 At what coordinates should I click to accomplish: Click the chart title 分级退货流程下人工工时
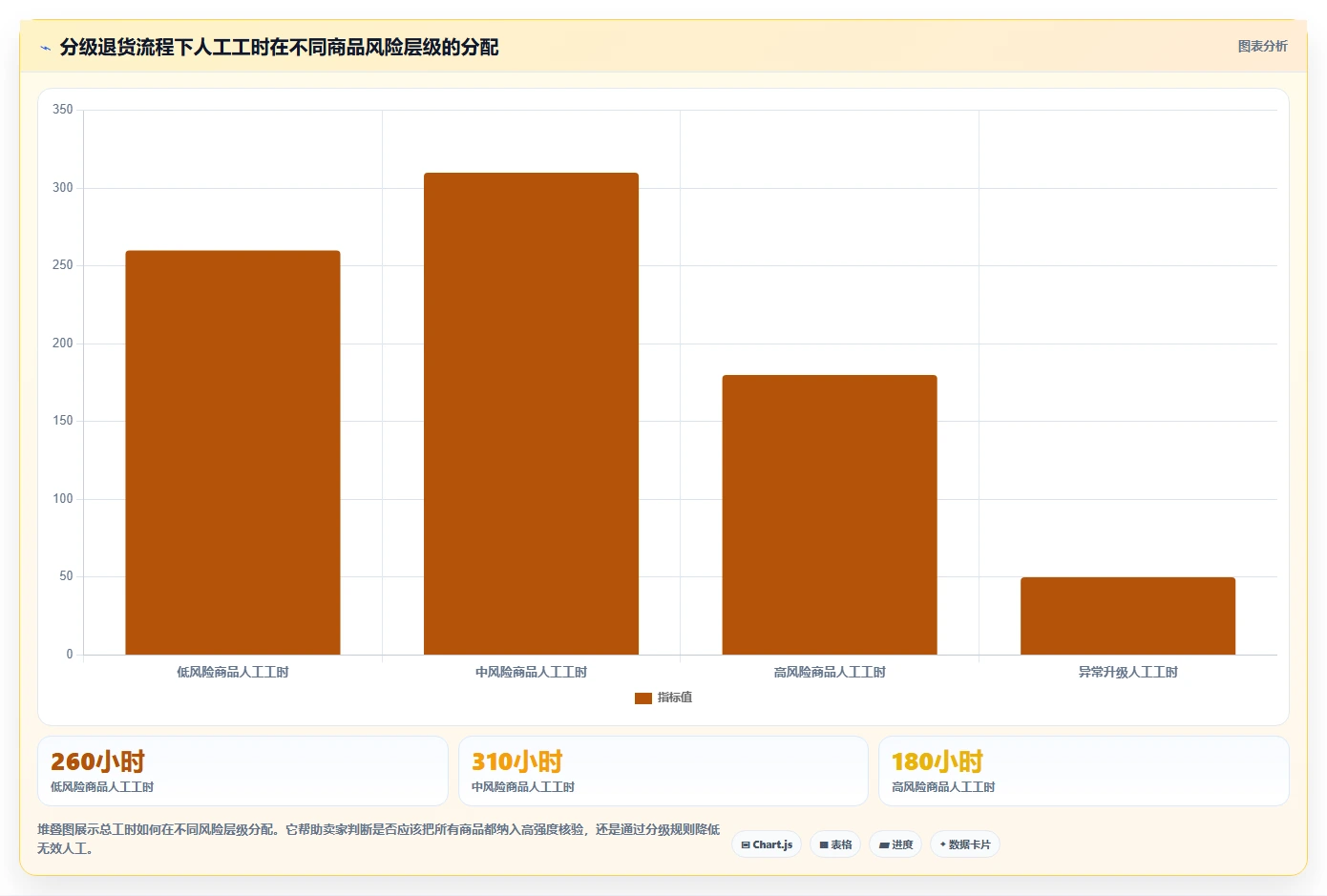coord(279,48)
